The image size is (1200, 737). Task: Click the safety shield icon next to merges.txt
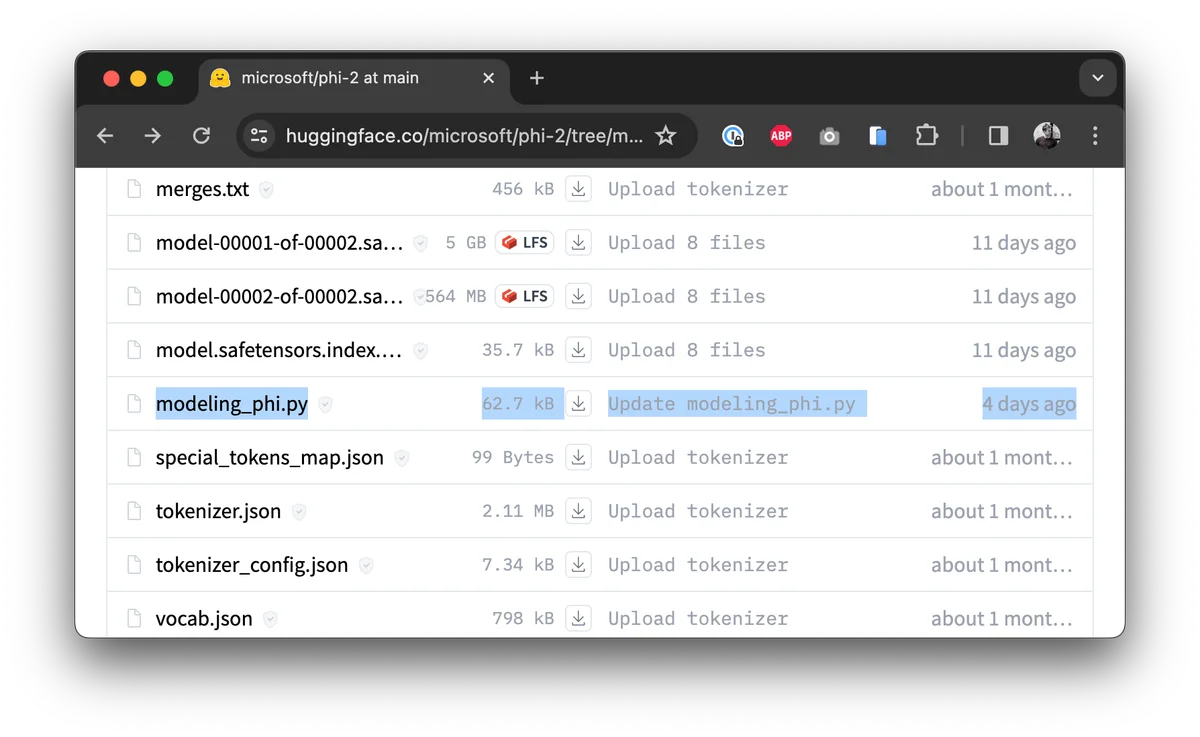266,189
